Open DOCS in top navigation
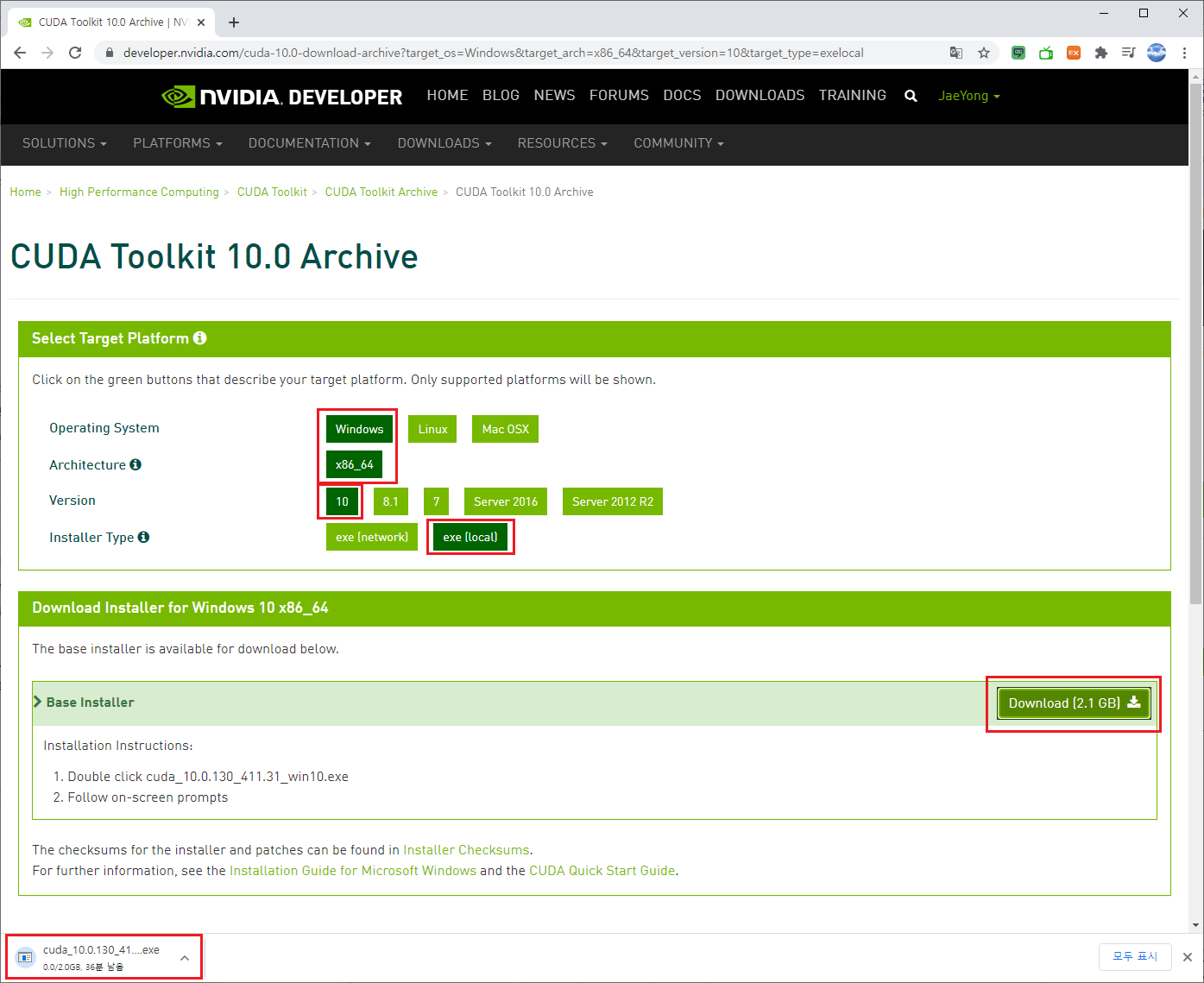The height and width of the screenshot is (983, 1204). [682, 95]
